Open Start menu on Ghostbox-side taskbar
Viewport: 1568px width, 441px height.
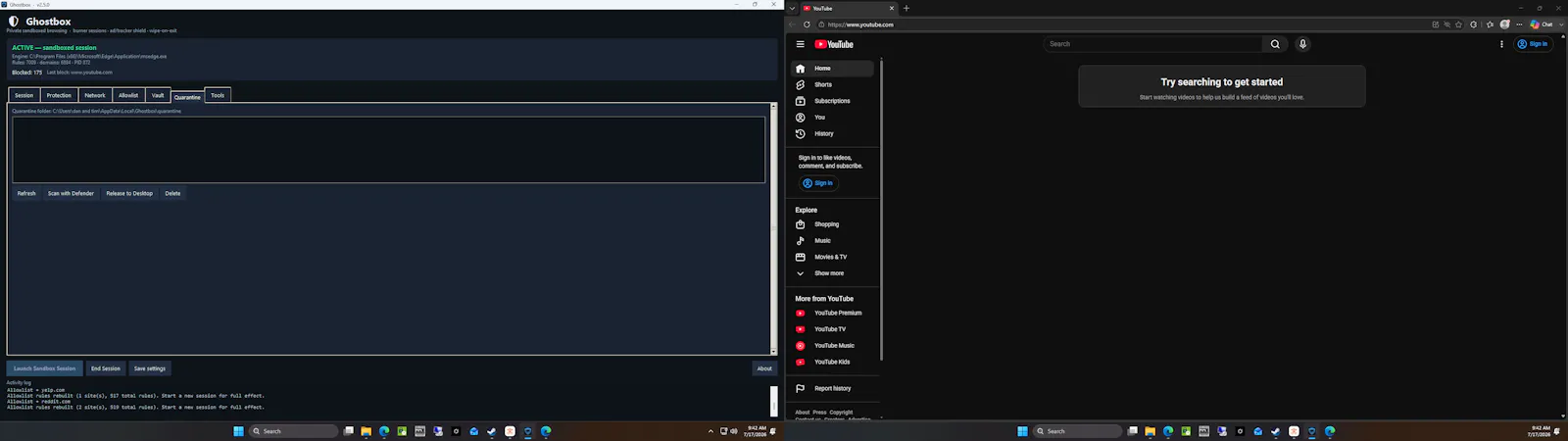click(238, 431)
